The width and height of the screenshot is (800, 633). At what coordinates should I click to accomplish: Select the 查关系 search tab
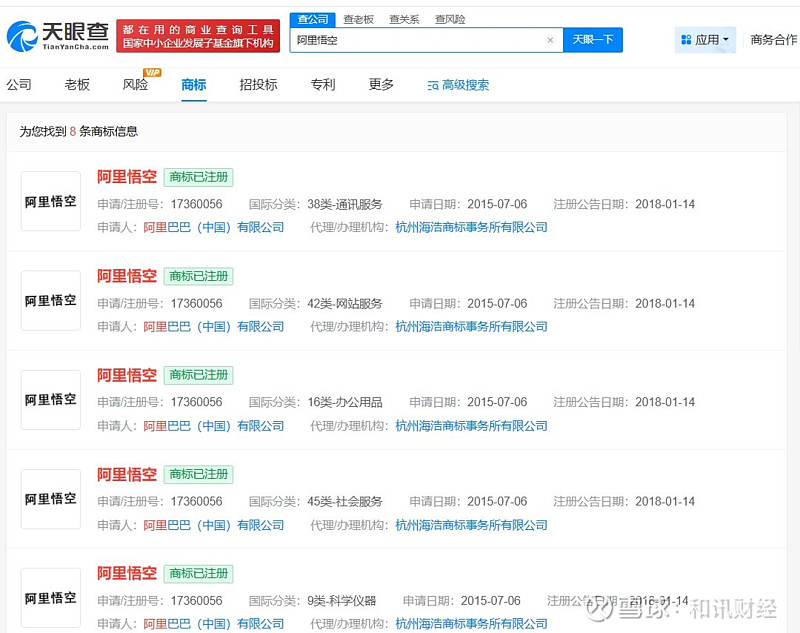pyautogui.click(x=404, y=19)
